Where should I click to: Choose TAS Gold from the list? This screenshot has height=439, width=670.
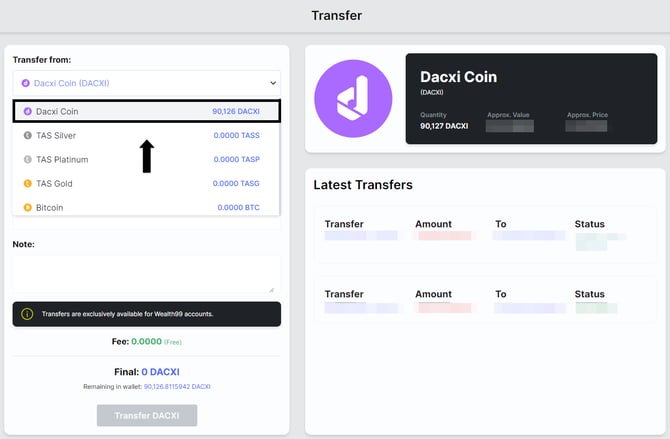(147, 183)
